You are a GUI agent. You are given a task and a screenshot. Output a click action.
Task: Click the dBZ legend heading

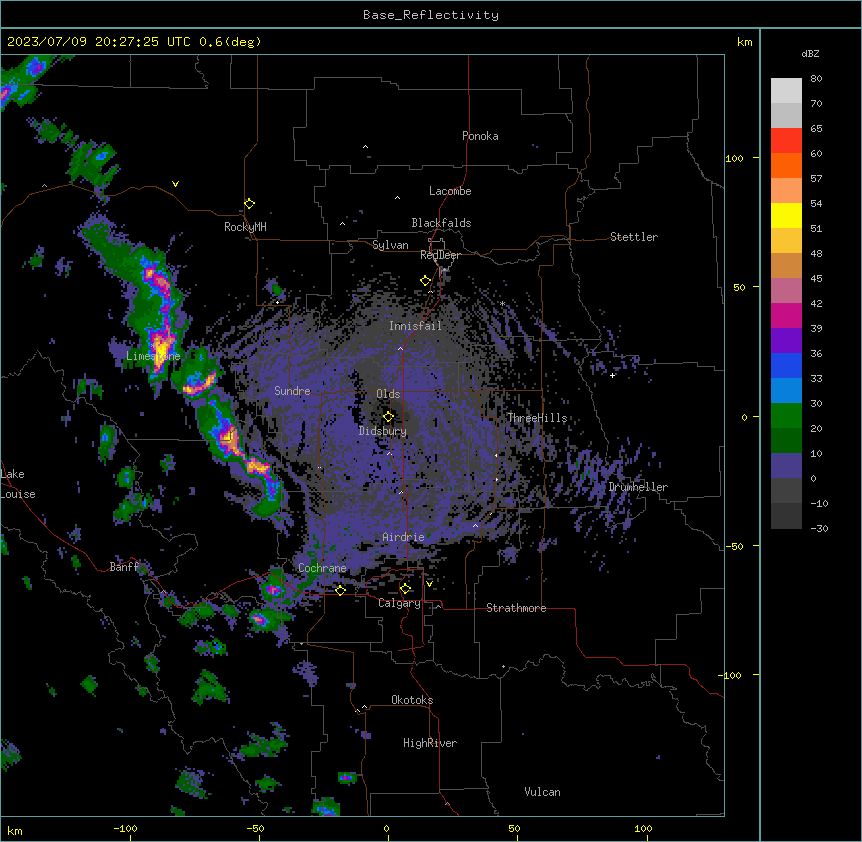point(810,54)
